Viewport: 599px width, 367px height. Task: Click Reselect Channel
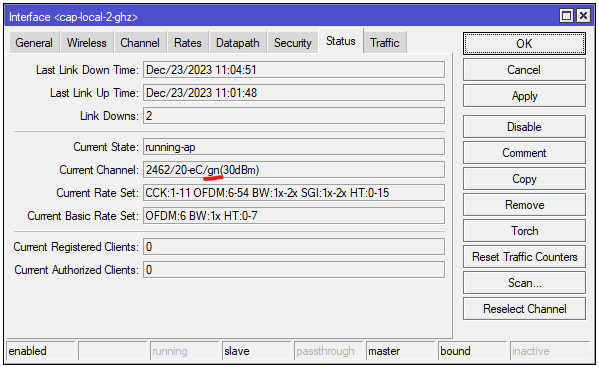[524, 309]
